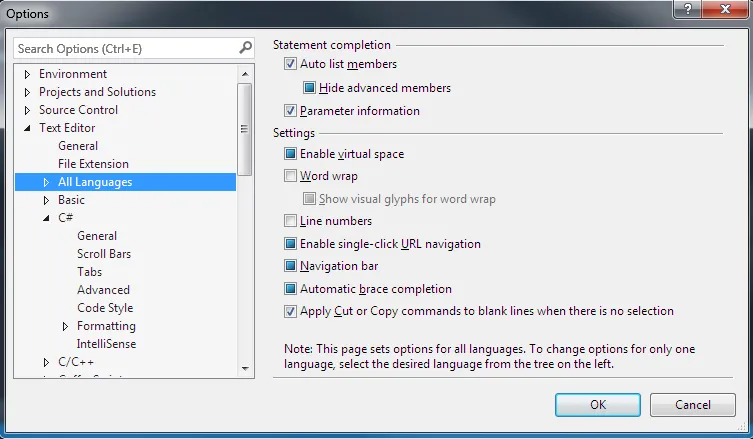Screen dimensions: 753x439
Task: Expand the Environment tree node
Action: point(27,74)
